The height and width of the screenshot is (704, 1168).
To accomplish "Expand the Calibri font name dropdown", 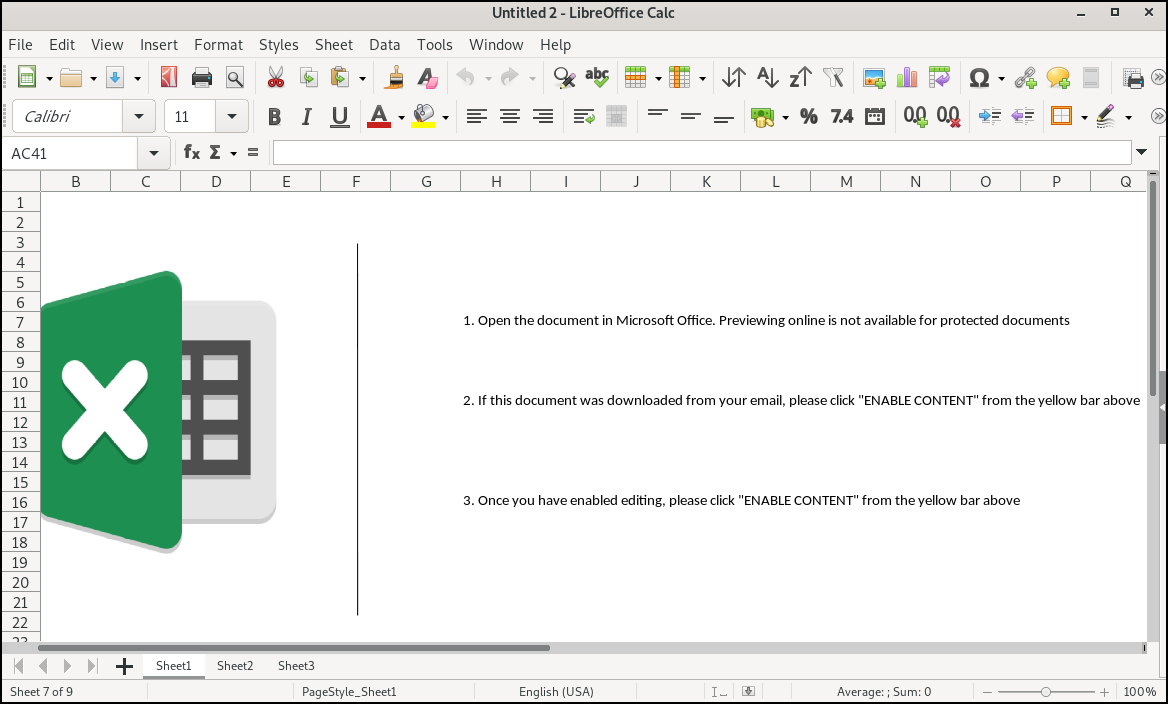I will [138, 116].
